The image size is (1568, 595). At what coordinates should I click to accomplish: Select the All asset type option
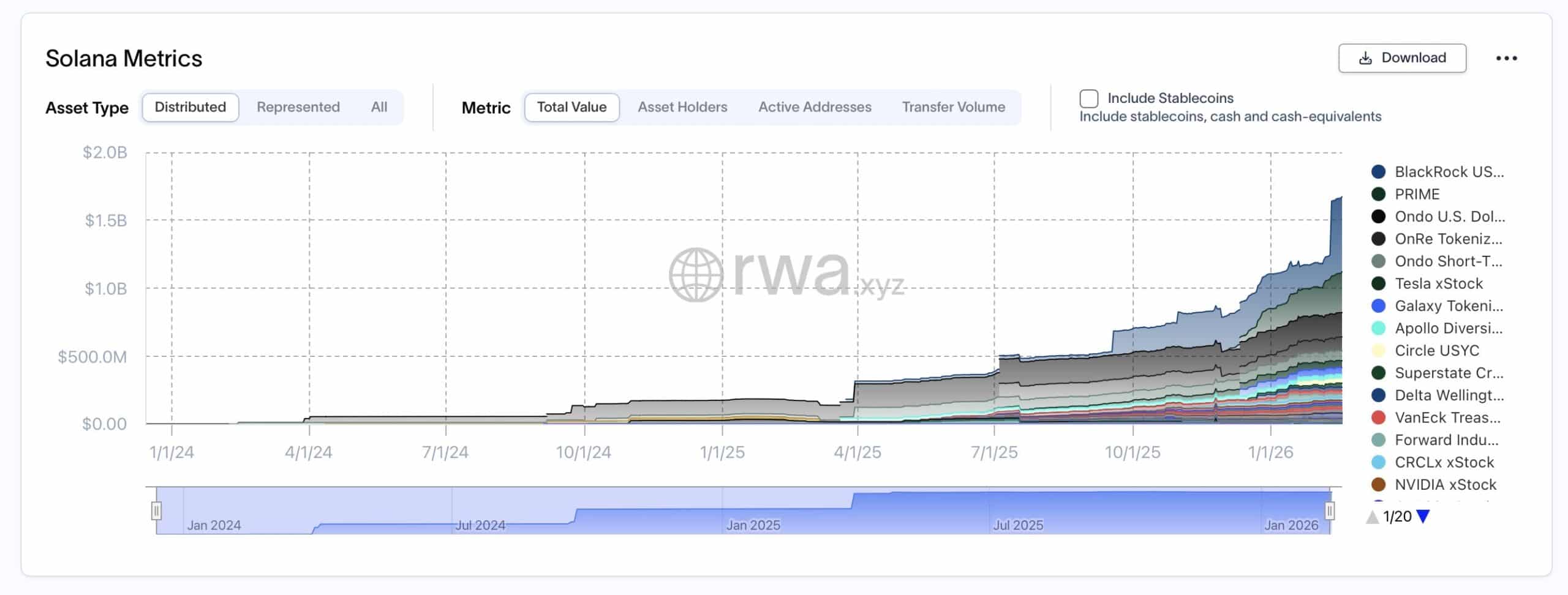379,107
